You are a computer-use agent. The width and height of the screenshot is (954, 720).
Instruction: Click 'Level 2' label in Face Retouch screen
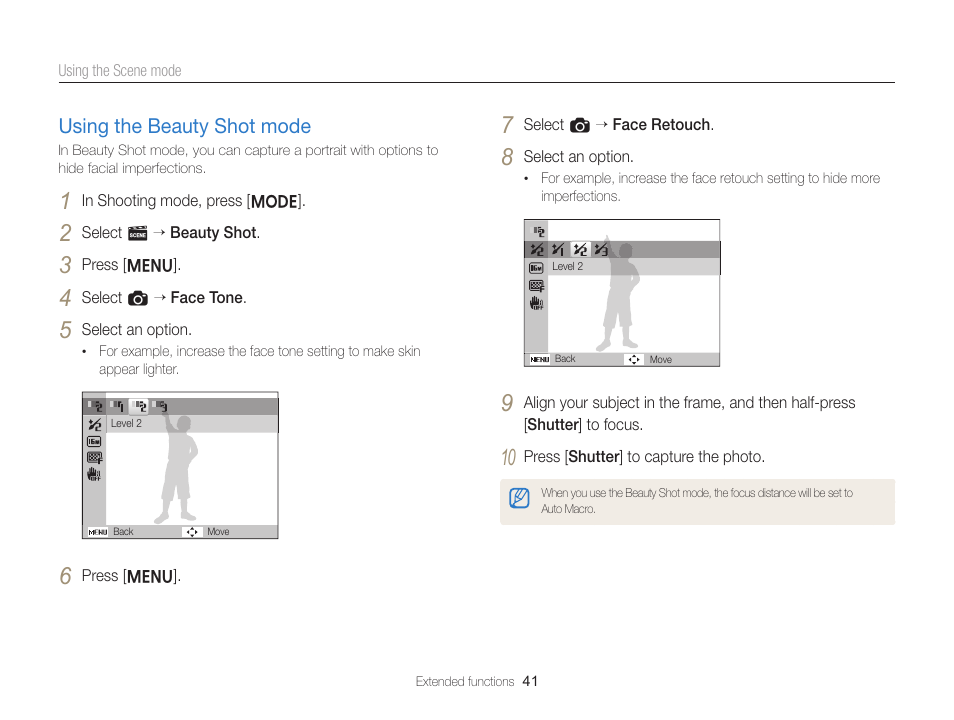(567, 267)
